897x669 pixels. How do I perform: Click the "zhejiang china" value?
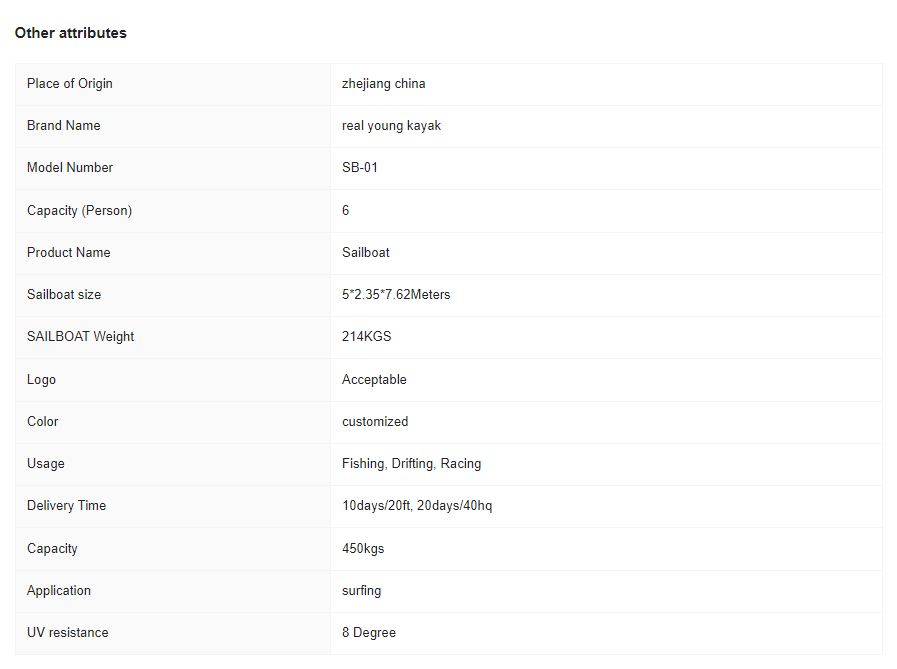(x=384, y=84)
